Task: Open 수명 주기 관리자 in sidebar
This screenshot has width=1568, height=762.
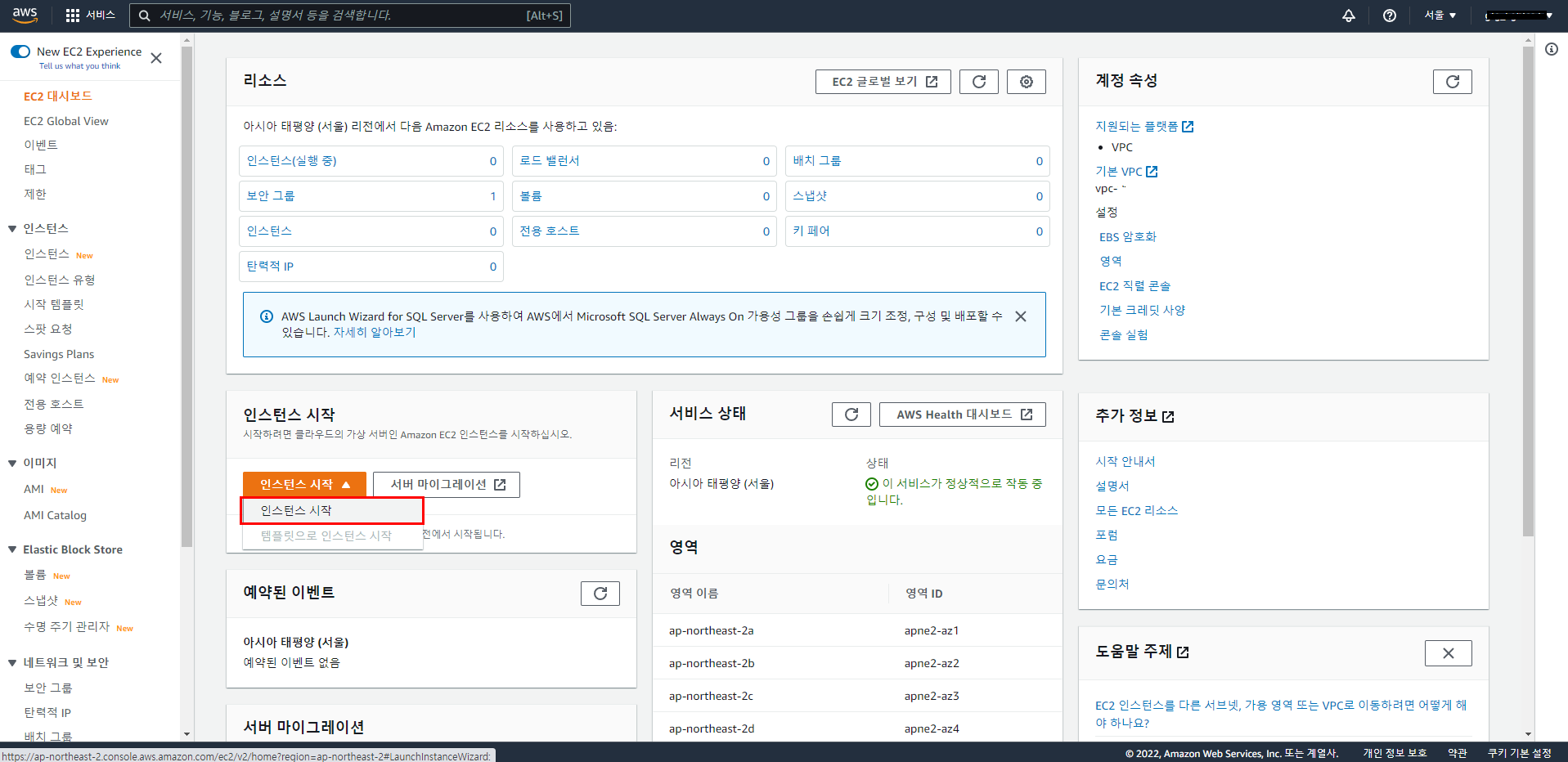Action: (66, 626)
